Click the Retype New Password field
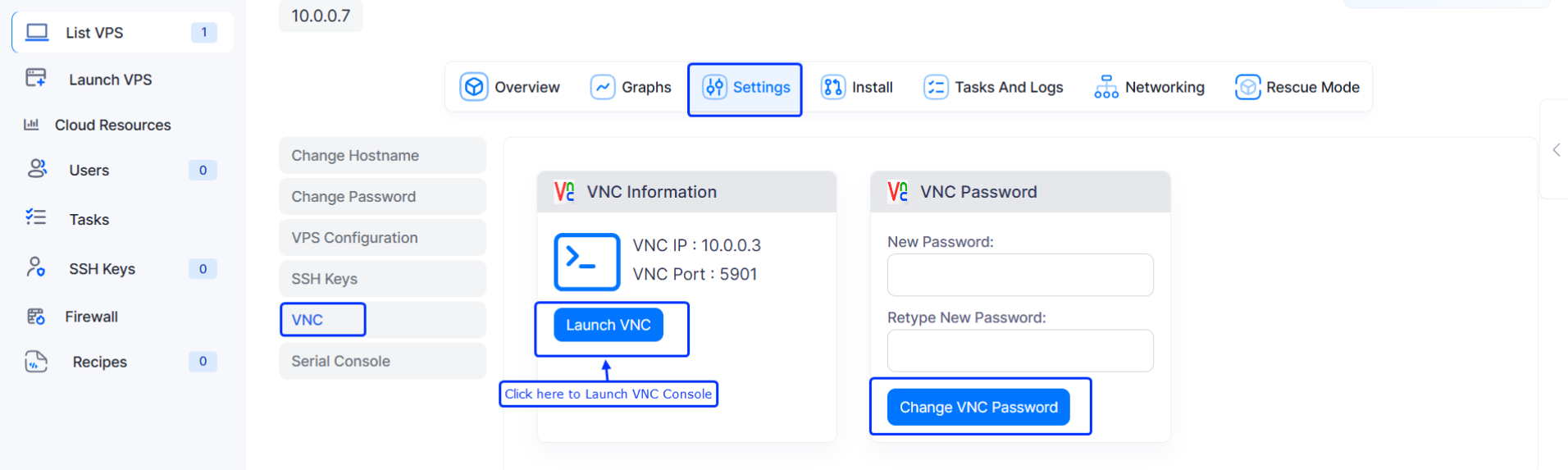Viewport: 1568px width, 470px height. click(1019, 351)
